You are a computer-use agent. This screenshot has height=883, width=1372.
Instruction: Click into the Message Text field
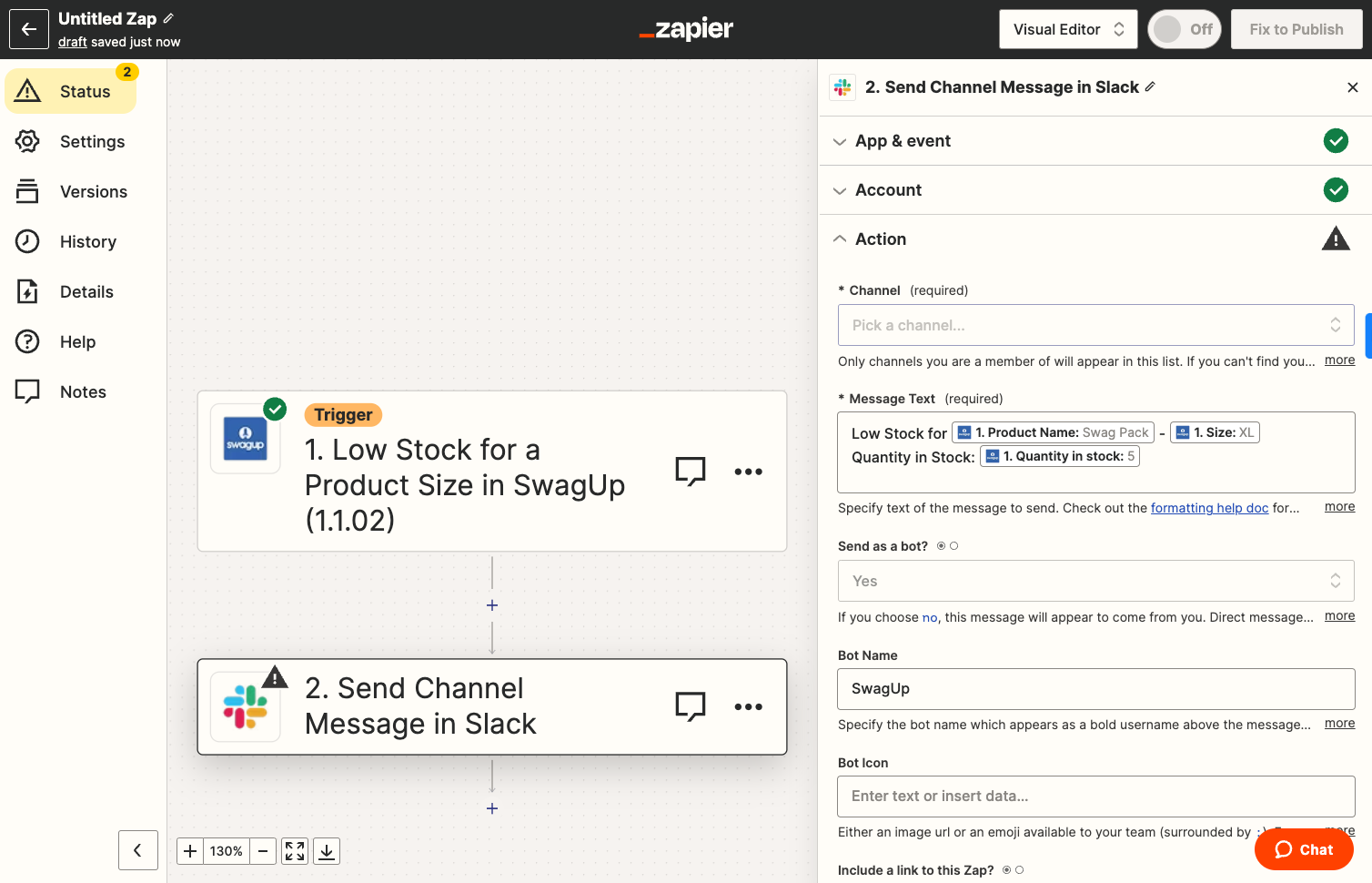tap(1095, 452)
